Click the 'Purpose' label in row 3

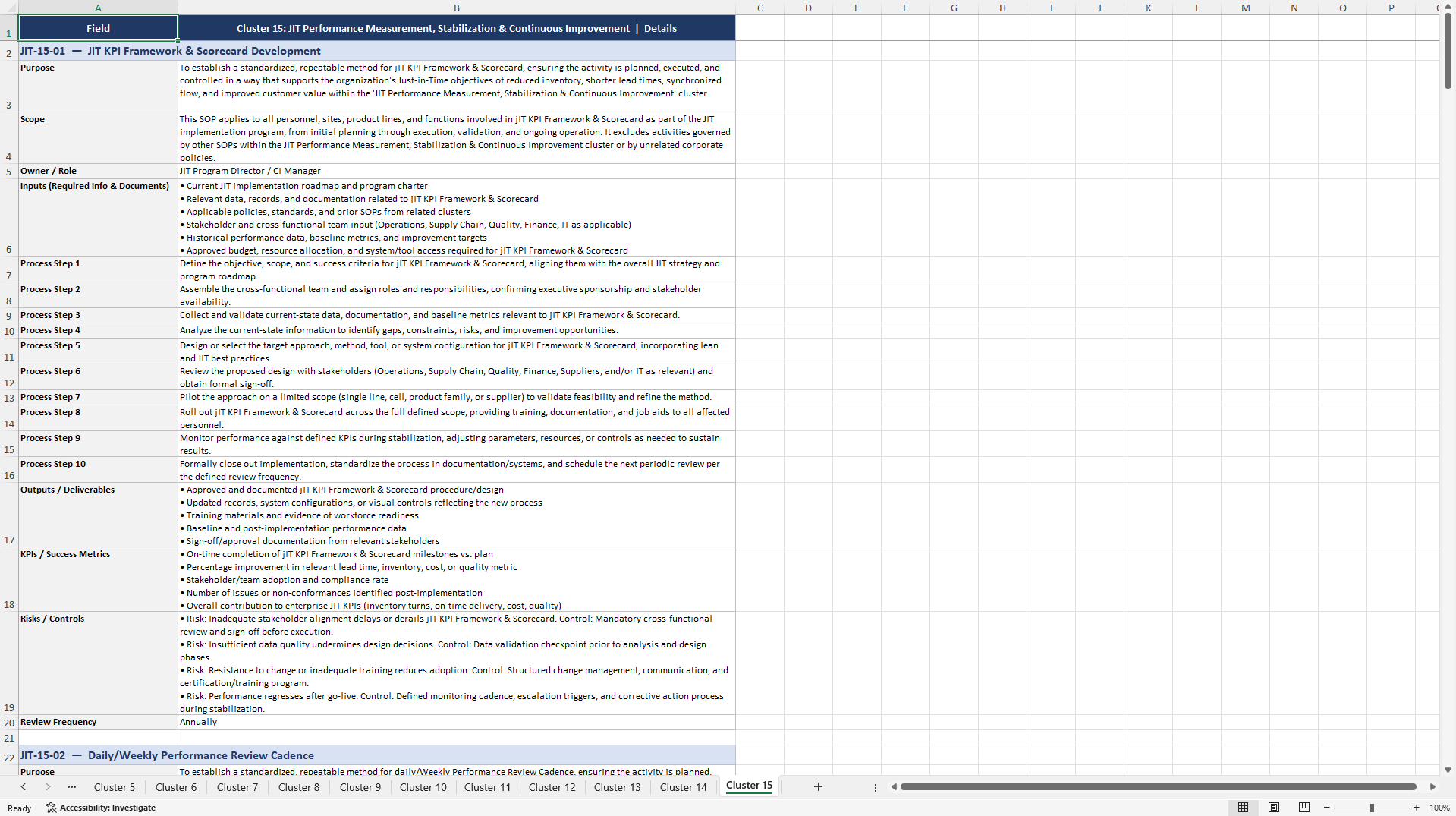[x=98, y=87]
